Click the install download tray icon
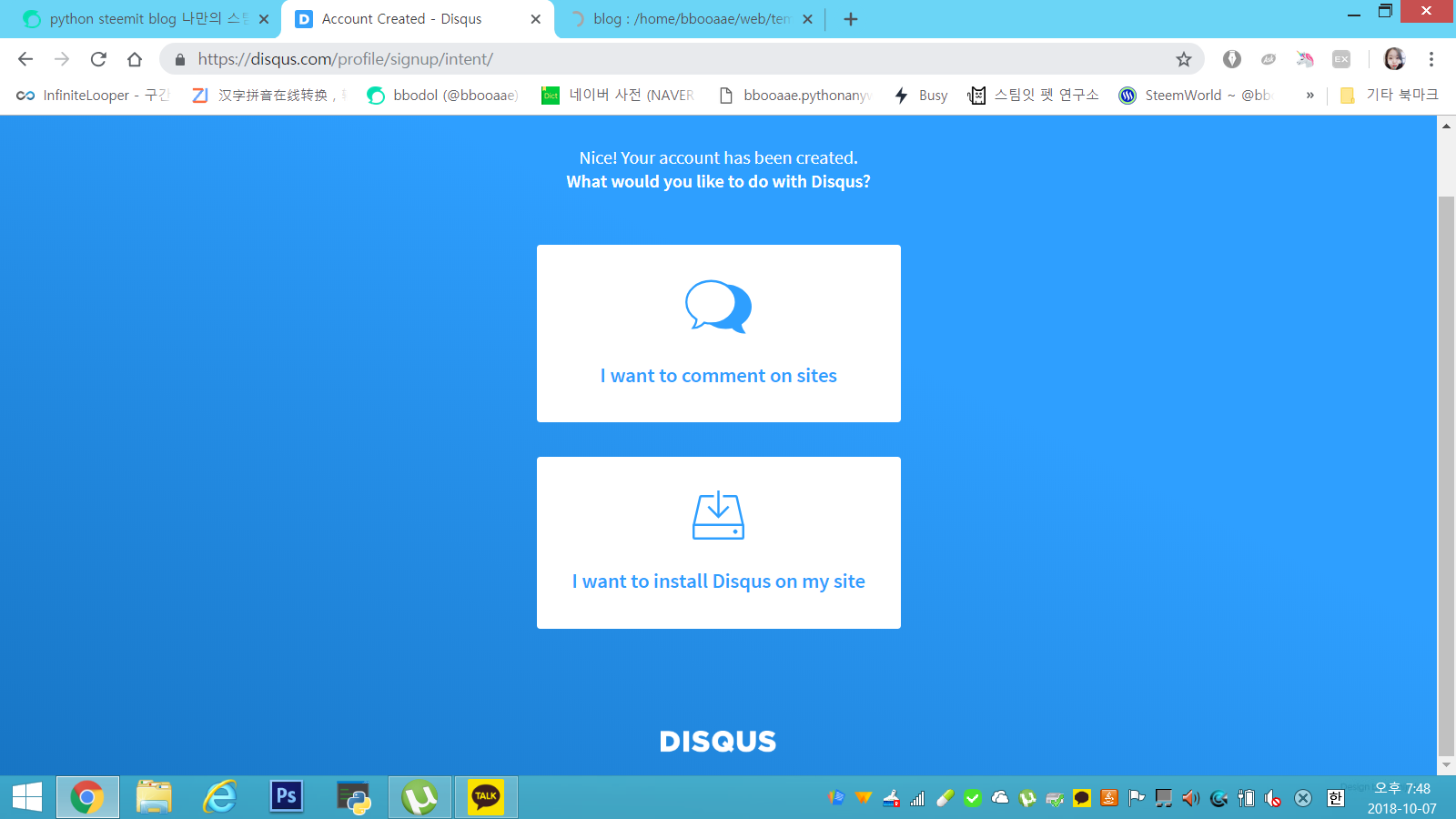 [x=718, y=515]
